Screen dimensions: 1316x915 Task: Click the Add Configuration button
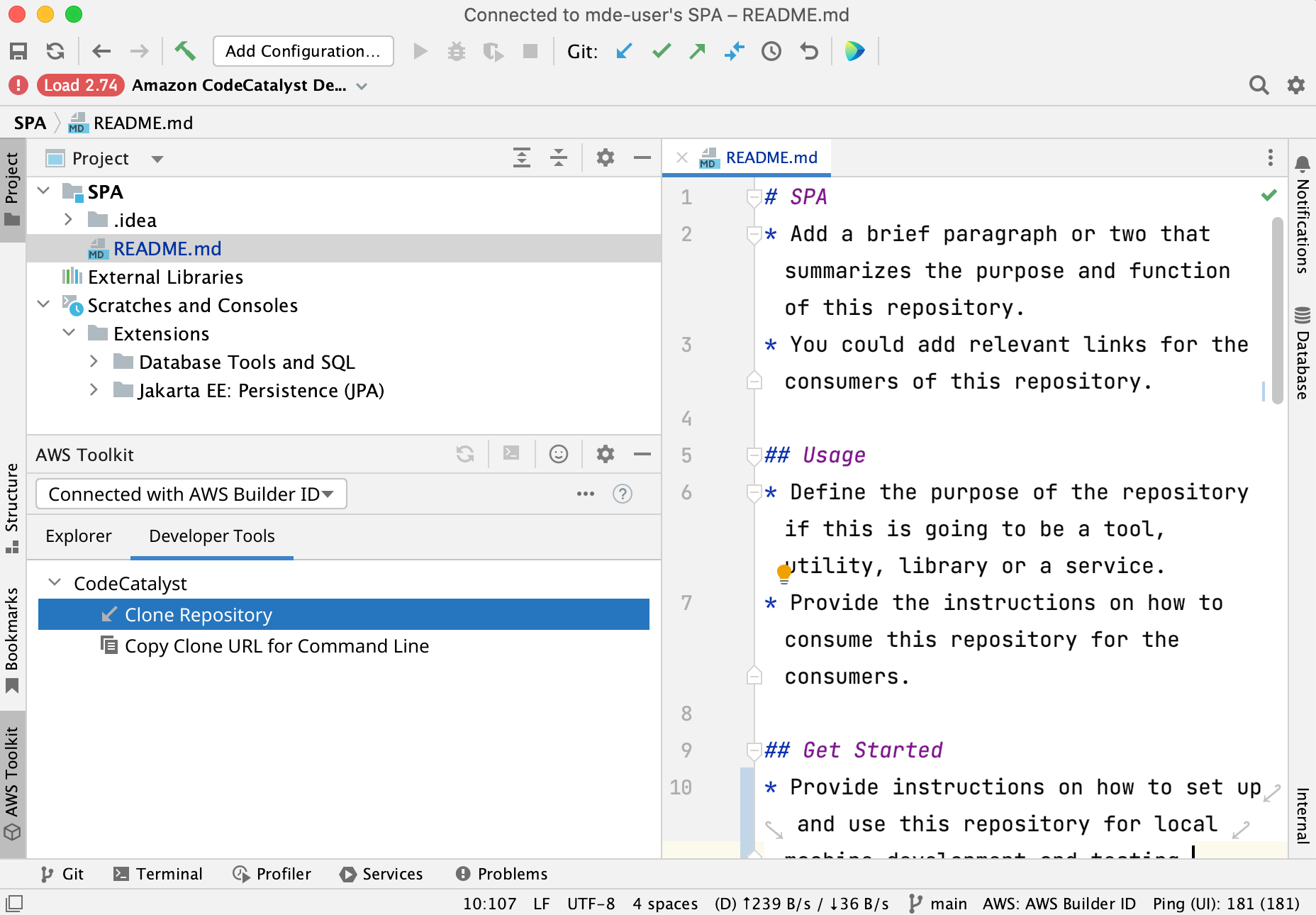(x=303, y=50)
